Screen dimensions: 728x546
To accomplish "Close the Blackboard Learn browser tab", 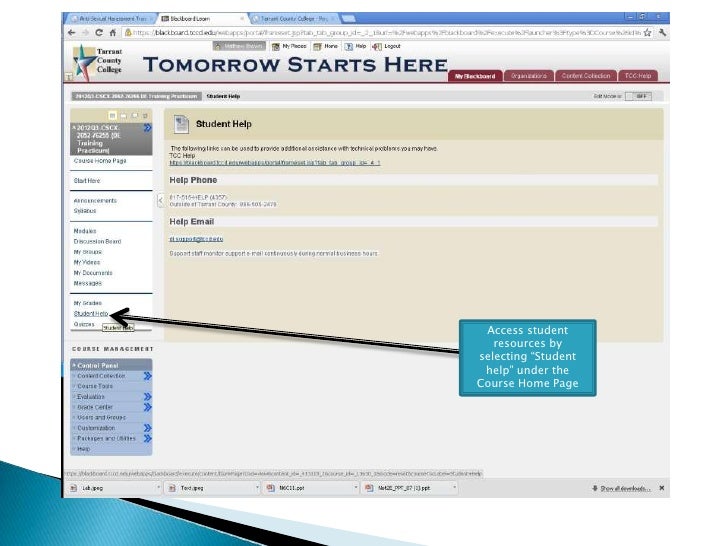I will [242, 19].
